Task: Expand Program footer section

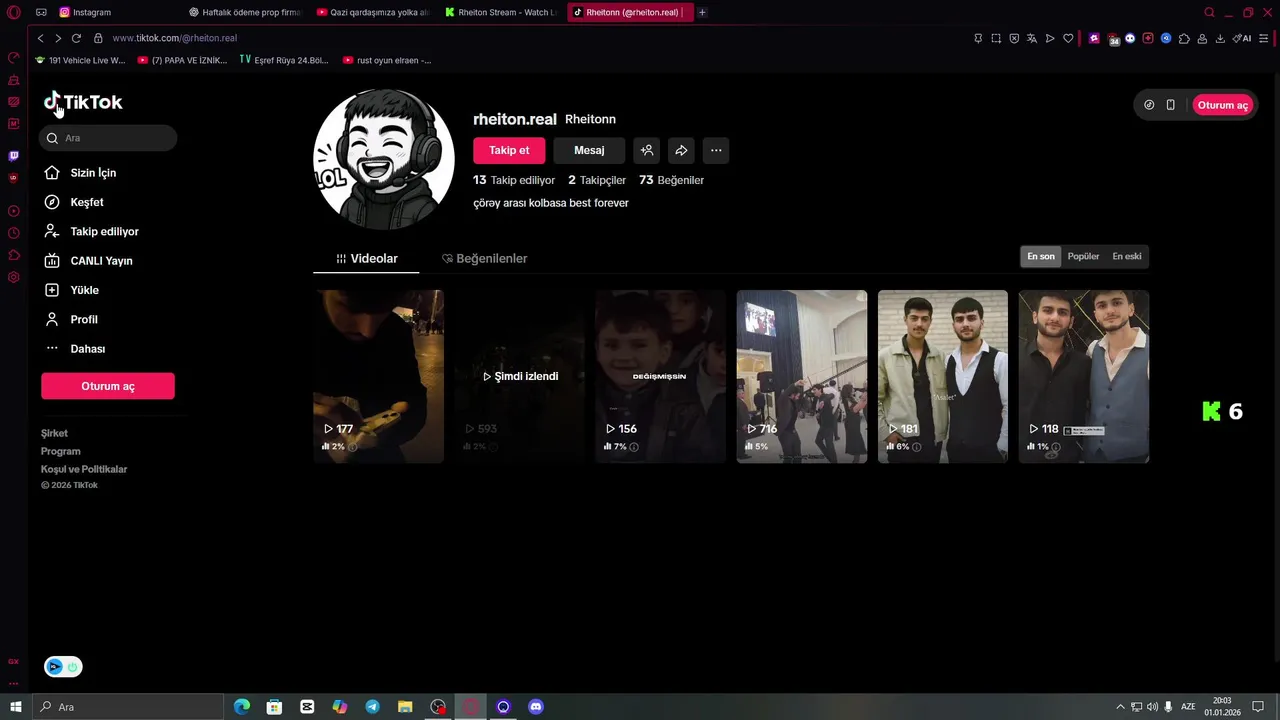Action: [x=60, y=451]
